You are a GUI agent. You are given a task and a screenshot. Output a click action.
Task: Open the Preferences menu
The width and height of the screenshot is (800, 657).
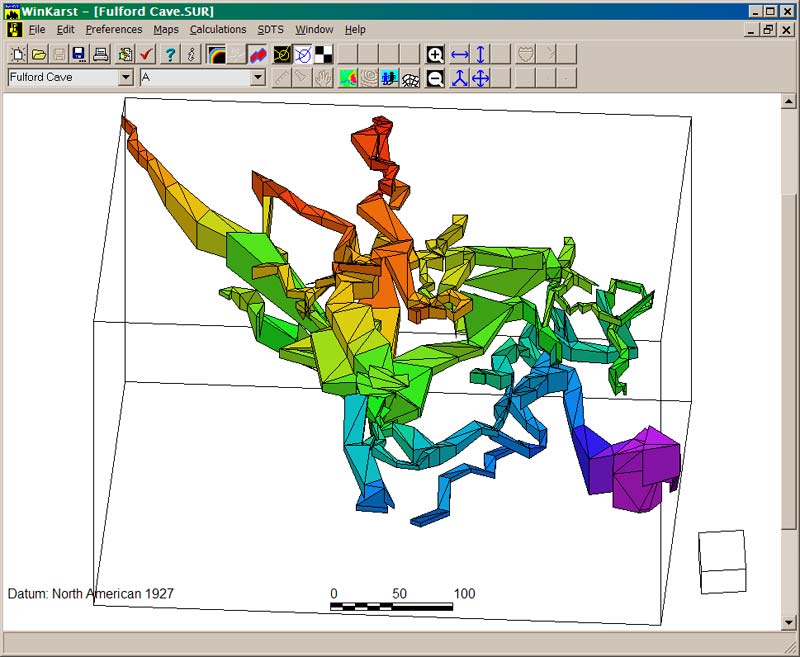point(114,30)
